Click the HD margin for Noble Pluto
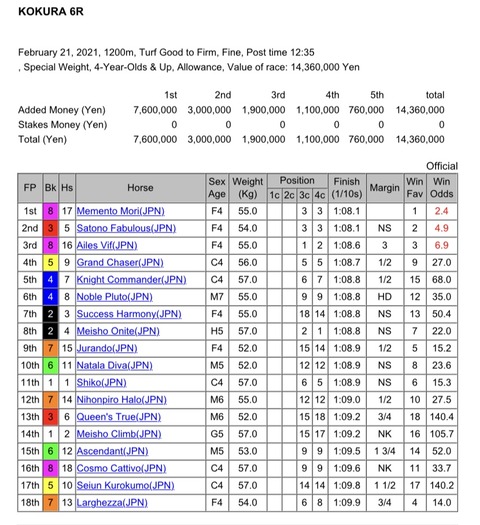480x525 pixels. [385, 297]
